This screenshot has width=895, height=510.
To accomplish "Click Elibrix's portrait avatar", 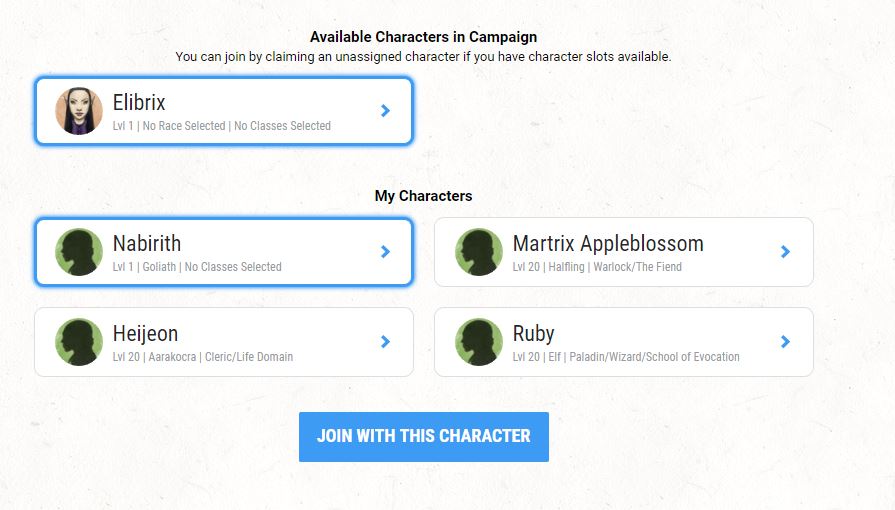I will tap(79, 111).
